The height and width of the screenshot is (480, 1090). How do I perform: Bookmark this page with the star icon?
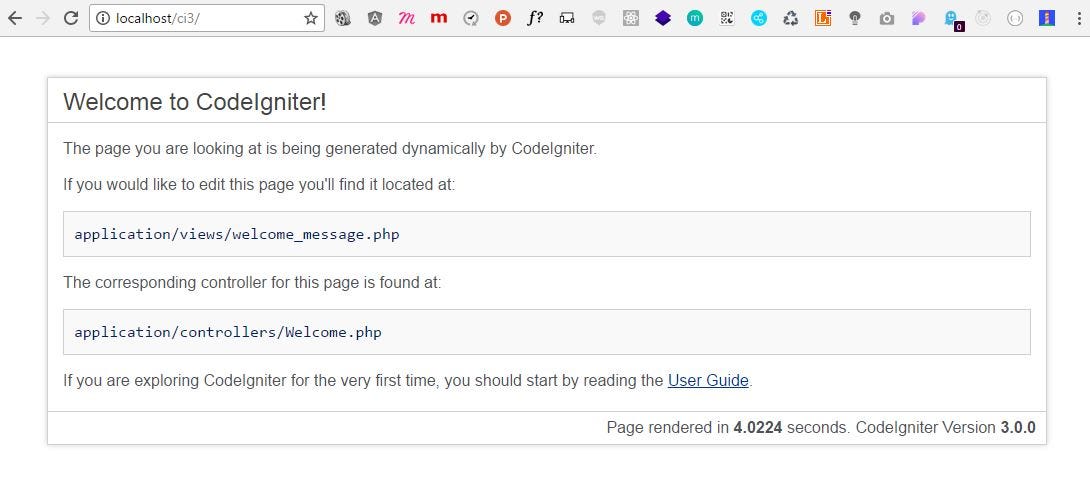coord(310,19)
